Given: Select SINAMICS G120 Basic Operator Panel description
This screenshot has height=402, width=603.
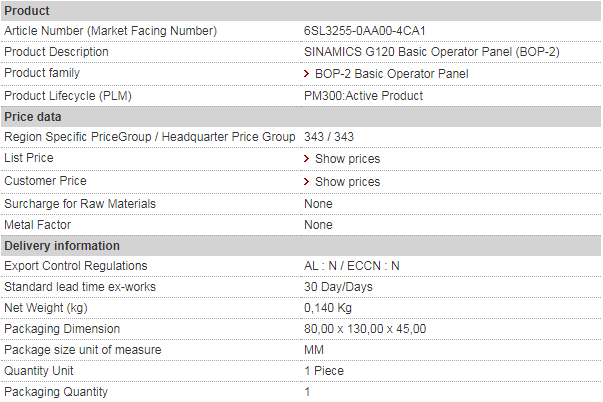Looking at the screenshot, I should (x=431, y=52).
